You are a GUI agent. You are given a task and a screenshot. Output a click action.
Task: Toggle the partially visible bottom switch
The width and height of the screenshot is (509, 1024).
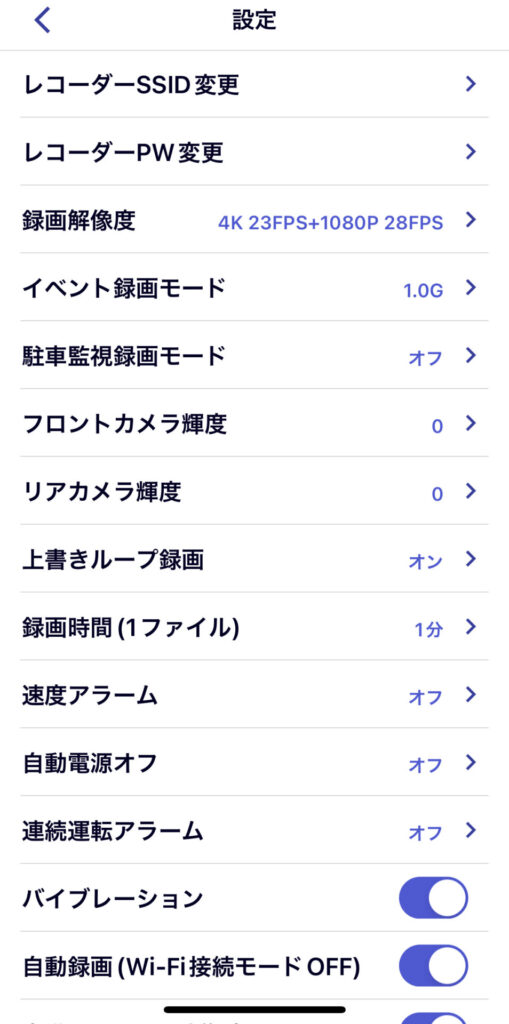coord(433,1018)
